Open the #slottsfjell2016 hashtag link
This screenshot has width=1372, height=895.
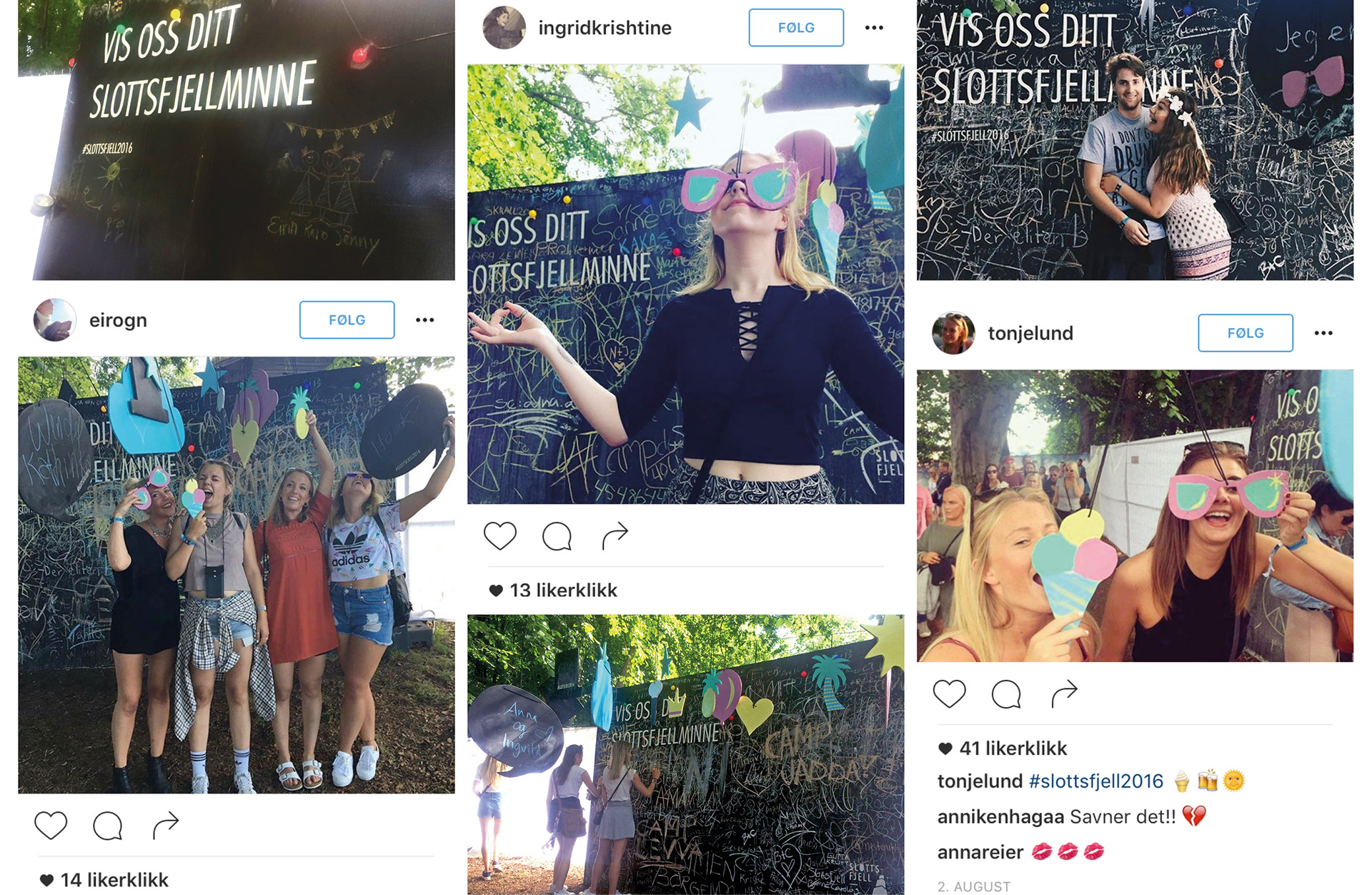pyautogui.click(x=1096, y=781)
